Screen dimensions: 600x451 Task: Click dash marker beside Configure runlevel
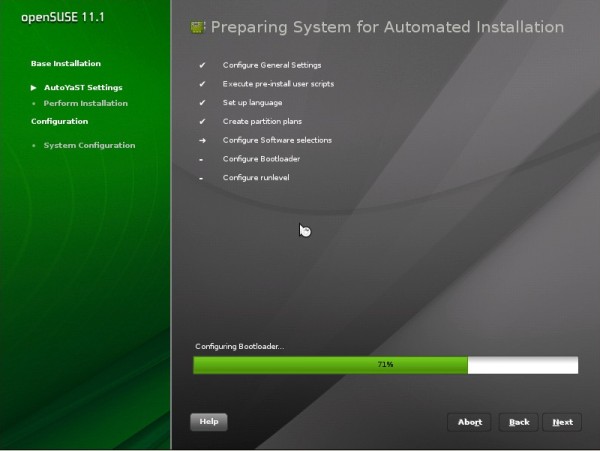tap(201, 178)
